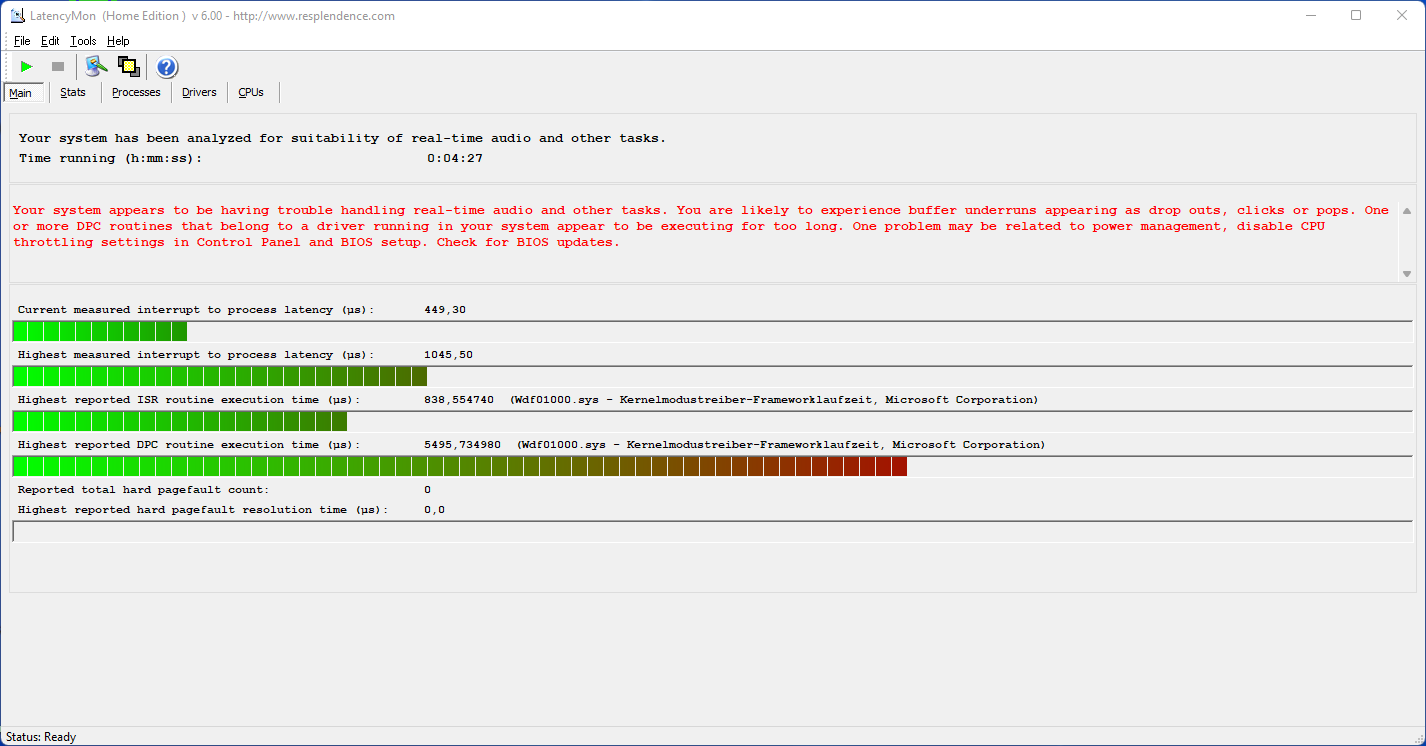Viewport: 1426px width, 746px height.
Task: Click the highest DPC routine execution time bar
Action: coord(460,466)
